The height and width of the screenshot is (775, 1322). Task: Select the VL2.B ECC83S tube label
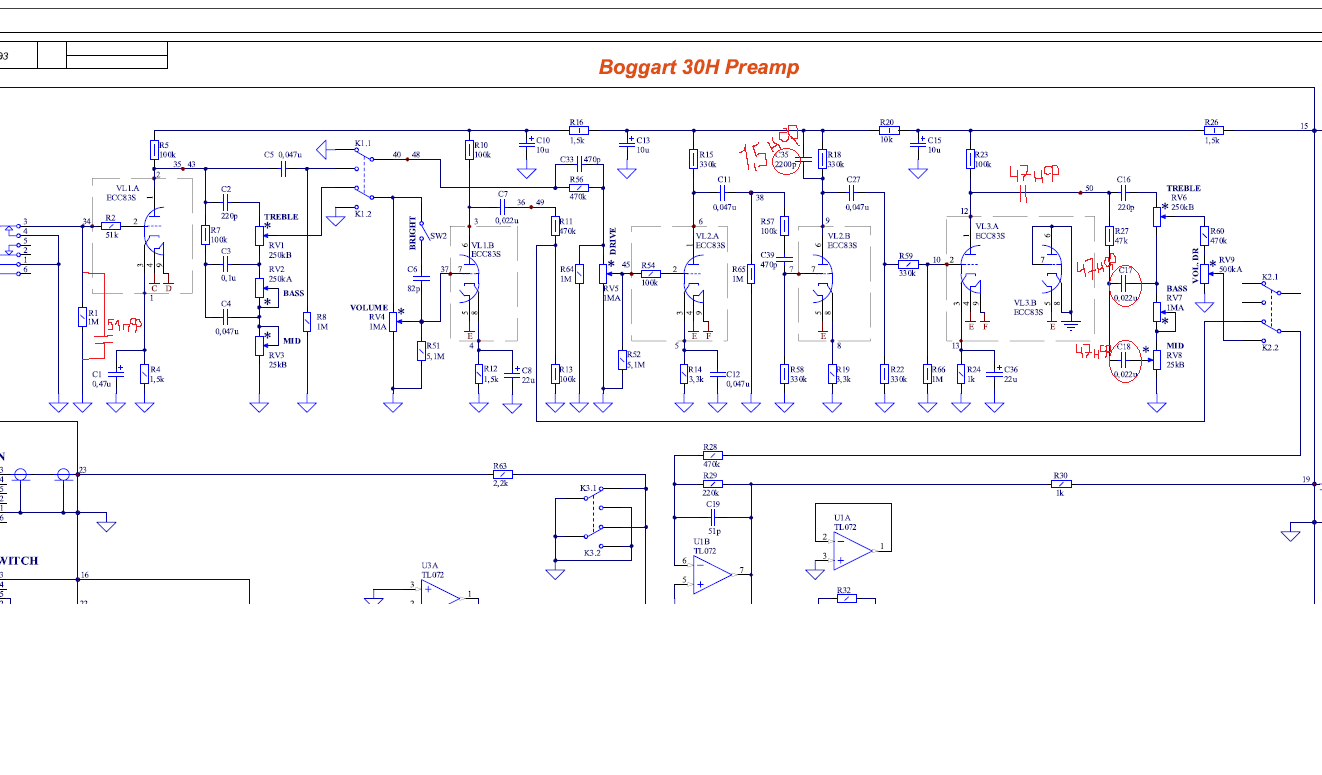pos(844,240)
